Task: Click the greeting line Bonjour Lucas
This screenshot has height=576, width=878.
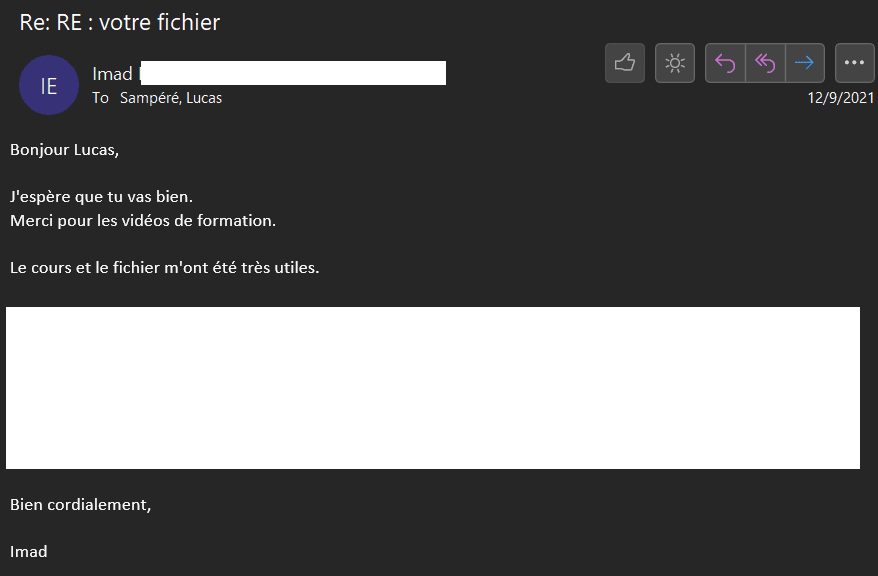Action: click(64, 150)
